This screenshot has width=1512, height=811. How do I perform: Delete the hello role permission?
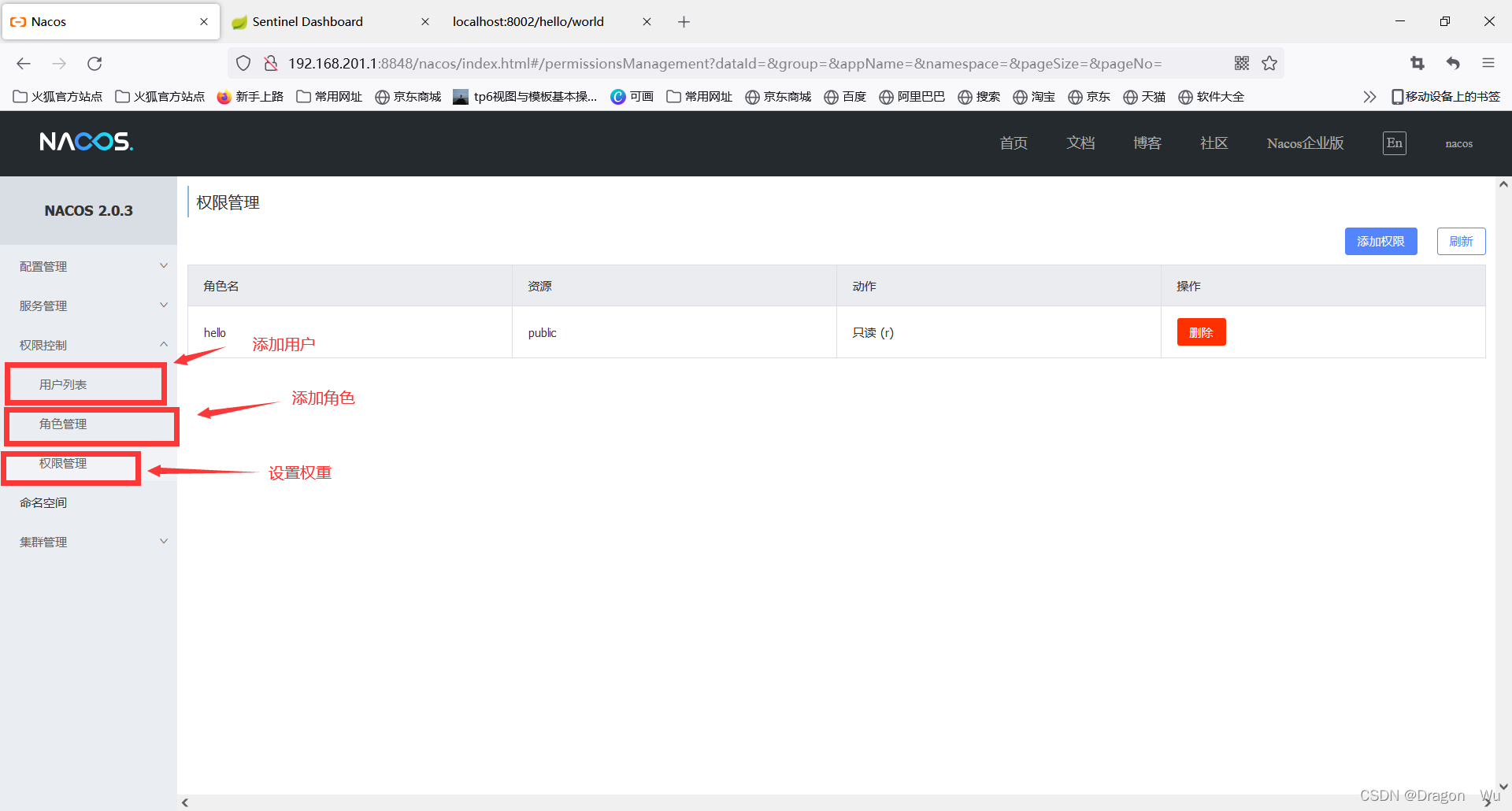1201,332
